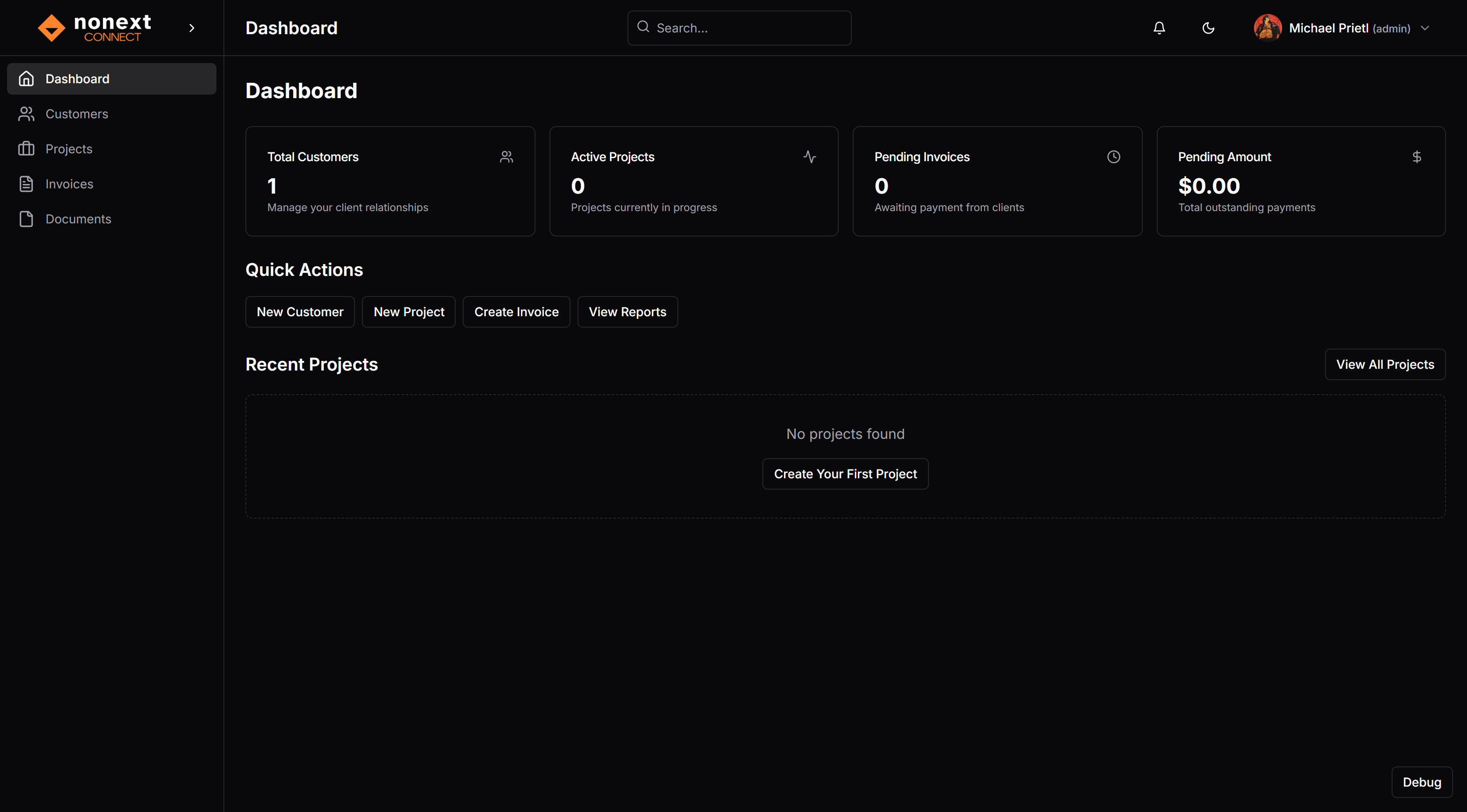Click Create Invoice quick action

coord(516,311)
